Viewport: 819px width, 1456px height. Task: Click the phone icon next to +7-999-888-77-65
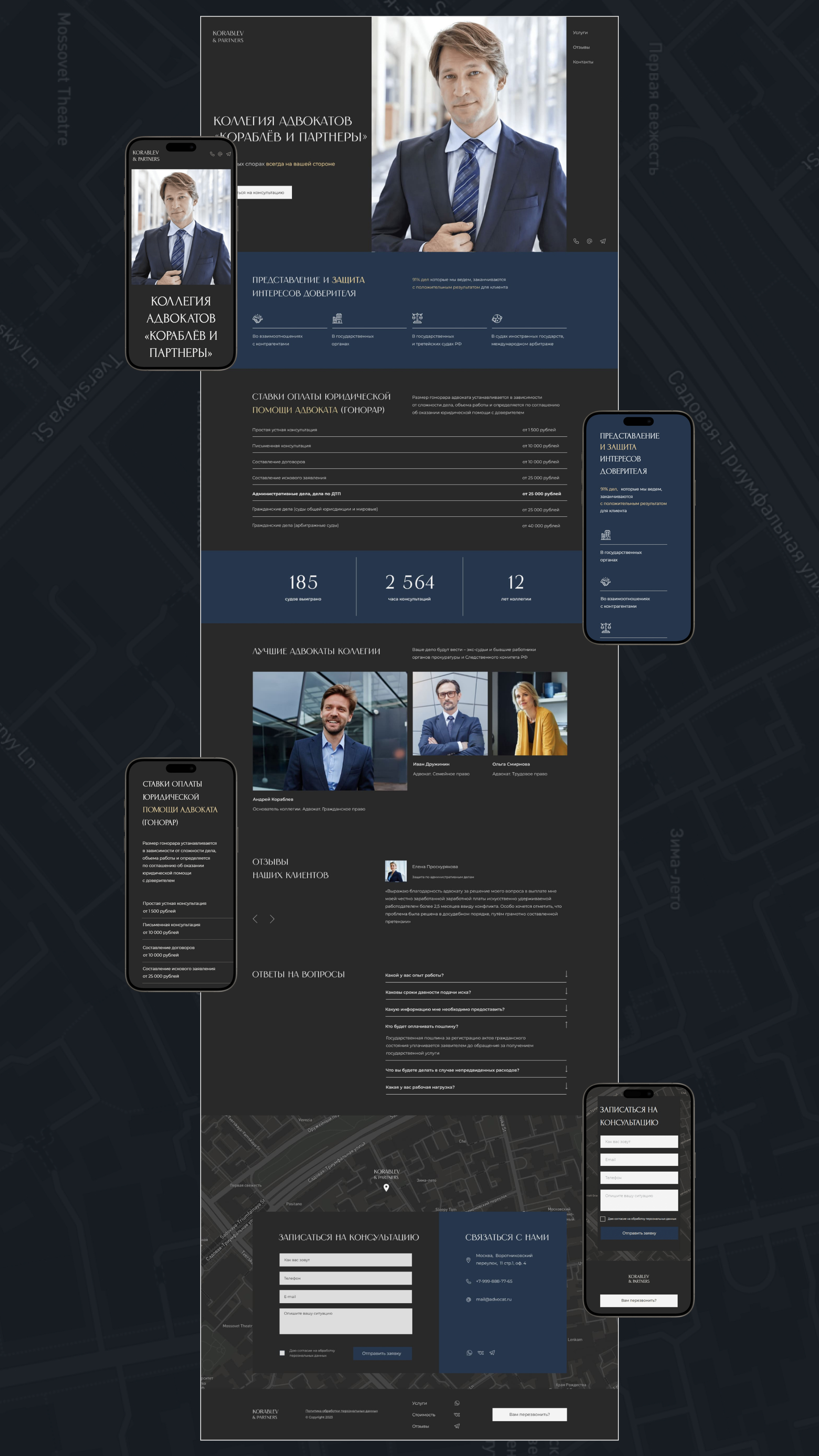(468, 1281)
